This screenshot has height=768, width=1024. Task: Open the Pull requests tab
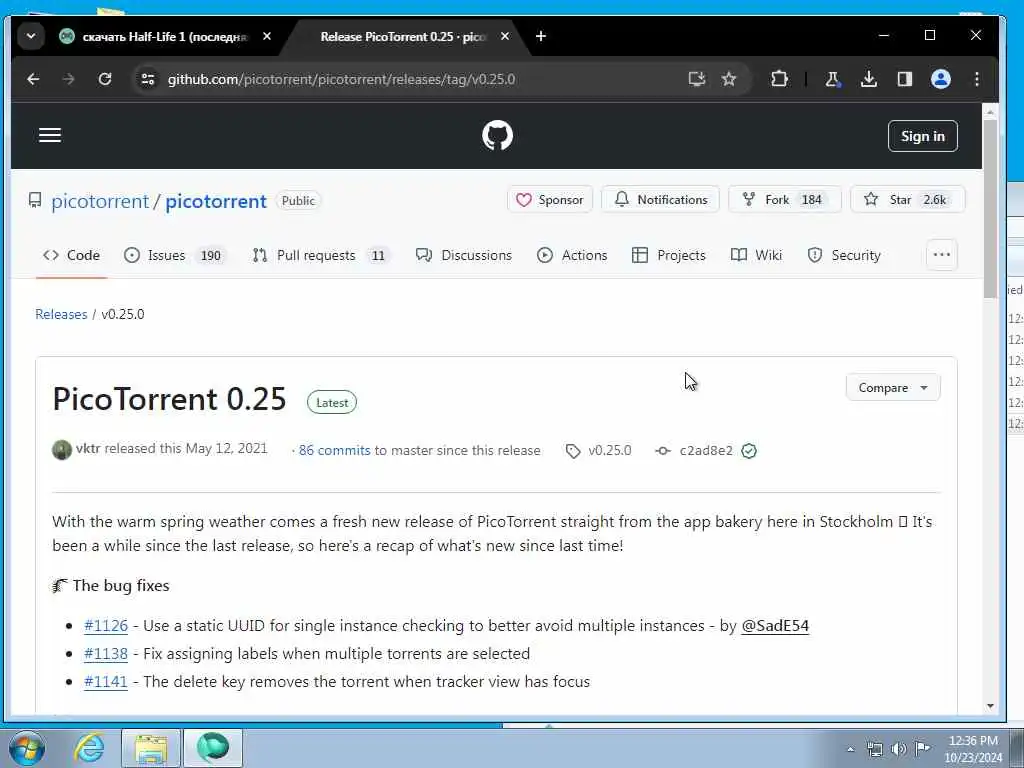[321, 255]
